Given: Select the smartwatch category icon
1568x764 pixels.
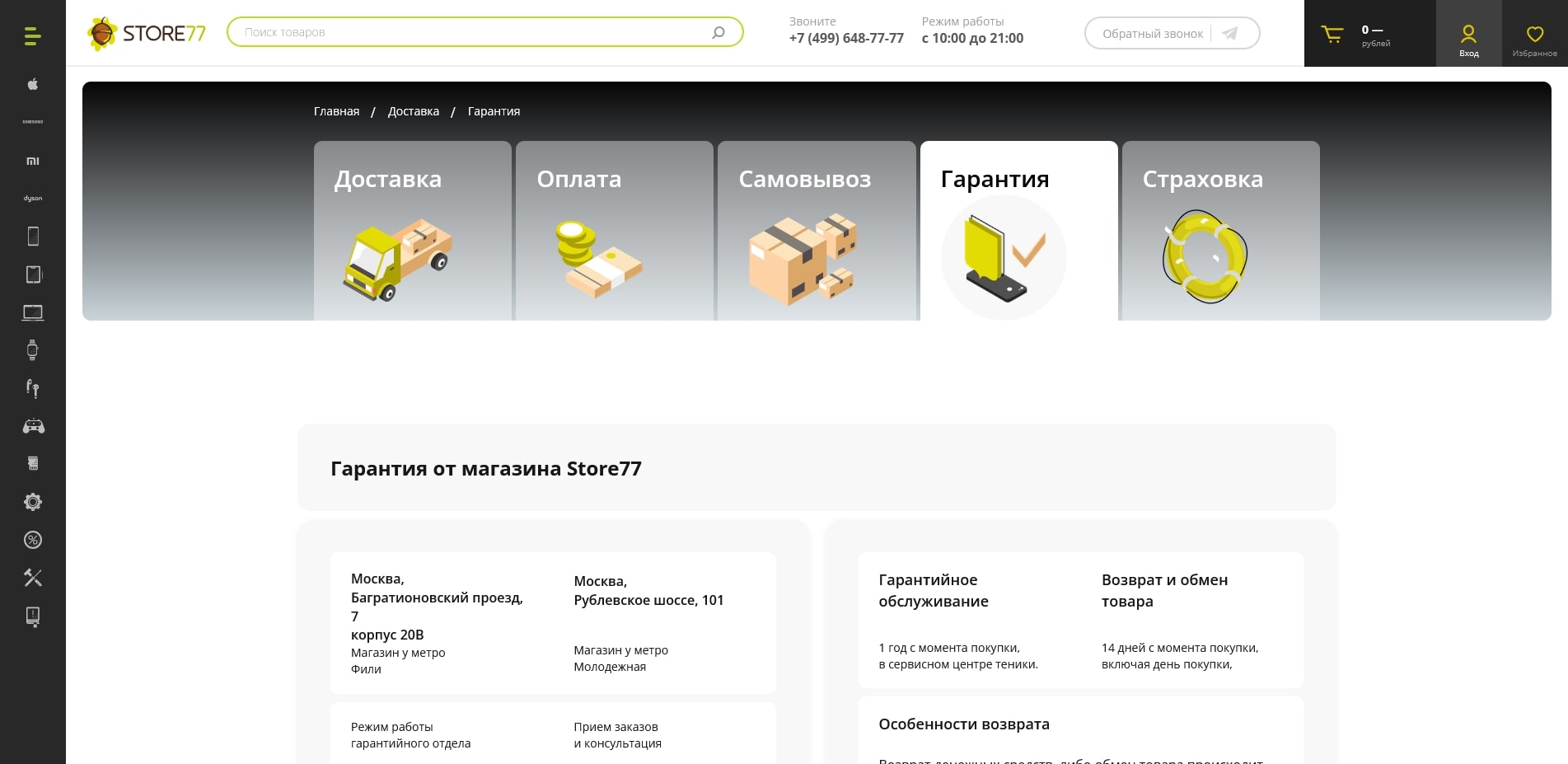Looking at the screenshot, I should (x=32, y=349).
